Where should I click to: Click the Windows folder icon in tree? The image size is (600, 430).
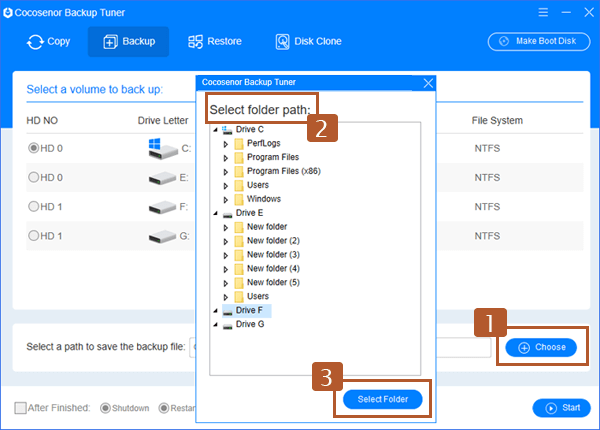coord(239,199)
